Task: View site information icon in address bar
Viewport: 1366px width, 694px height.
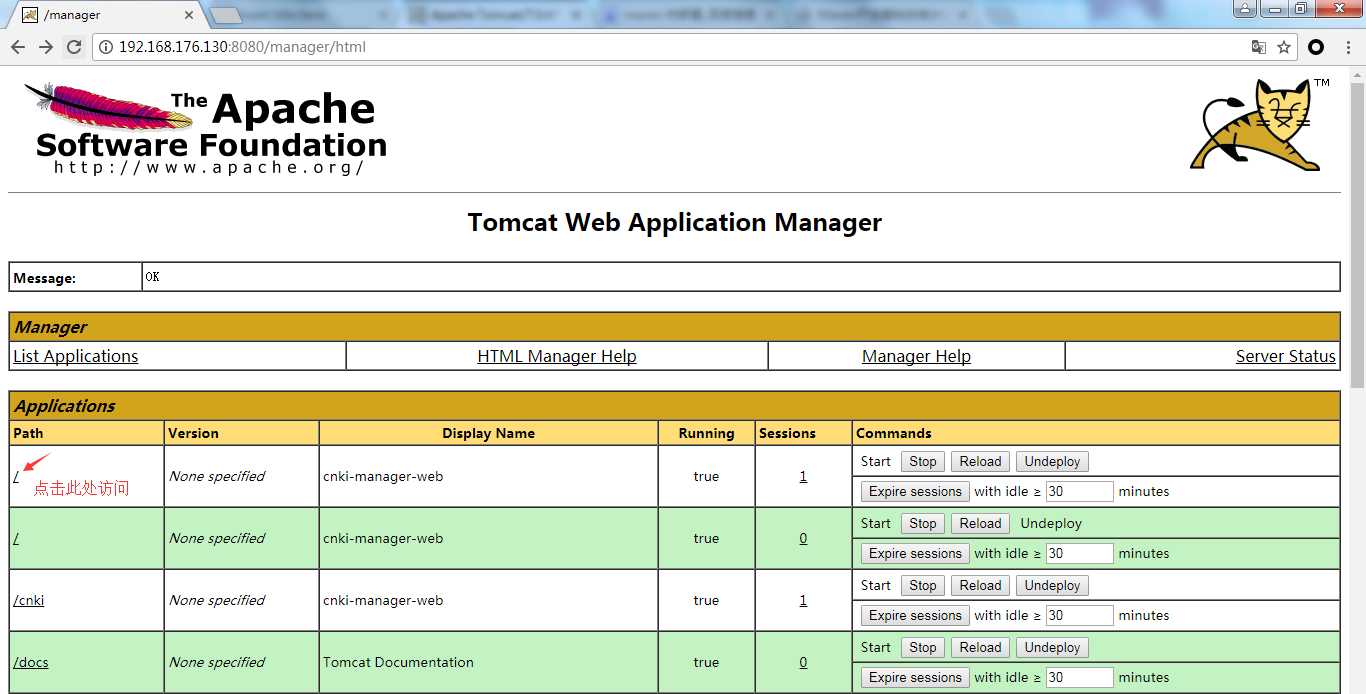Action: pyautogui.click(x=106, y=47)
